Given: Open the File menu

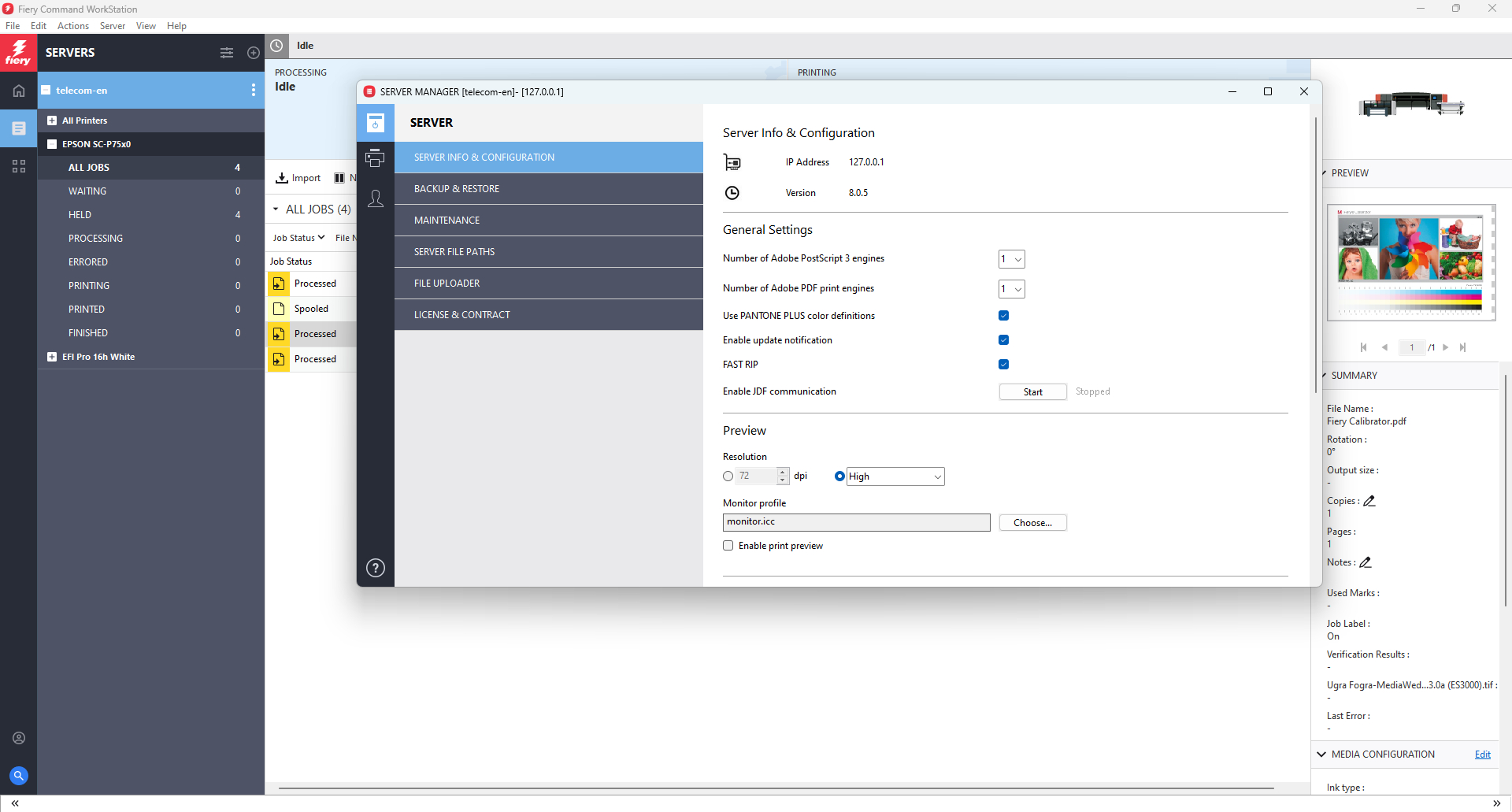Looking at the screenshot, I should [13, 26].
